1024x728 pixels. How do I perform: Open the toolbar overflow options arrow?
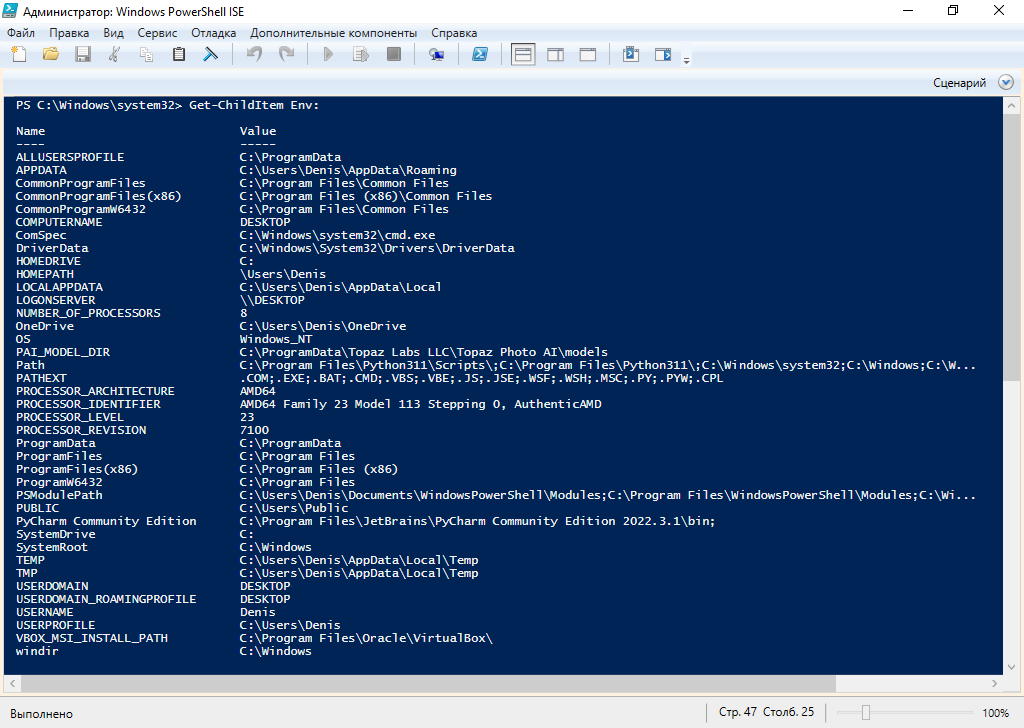686,60
